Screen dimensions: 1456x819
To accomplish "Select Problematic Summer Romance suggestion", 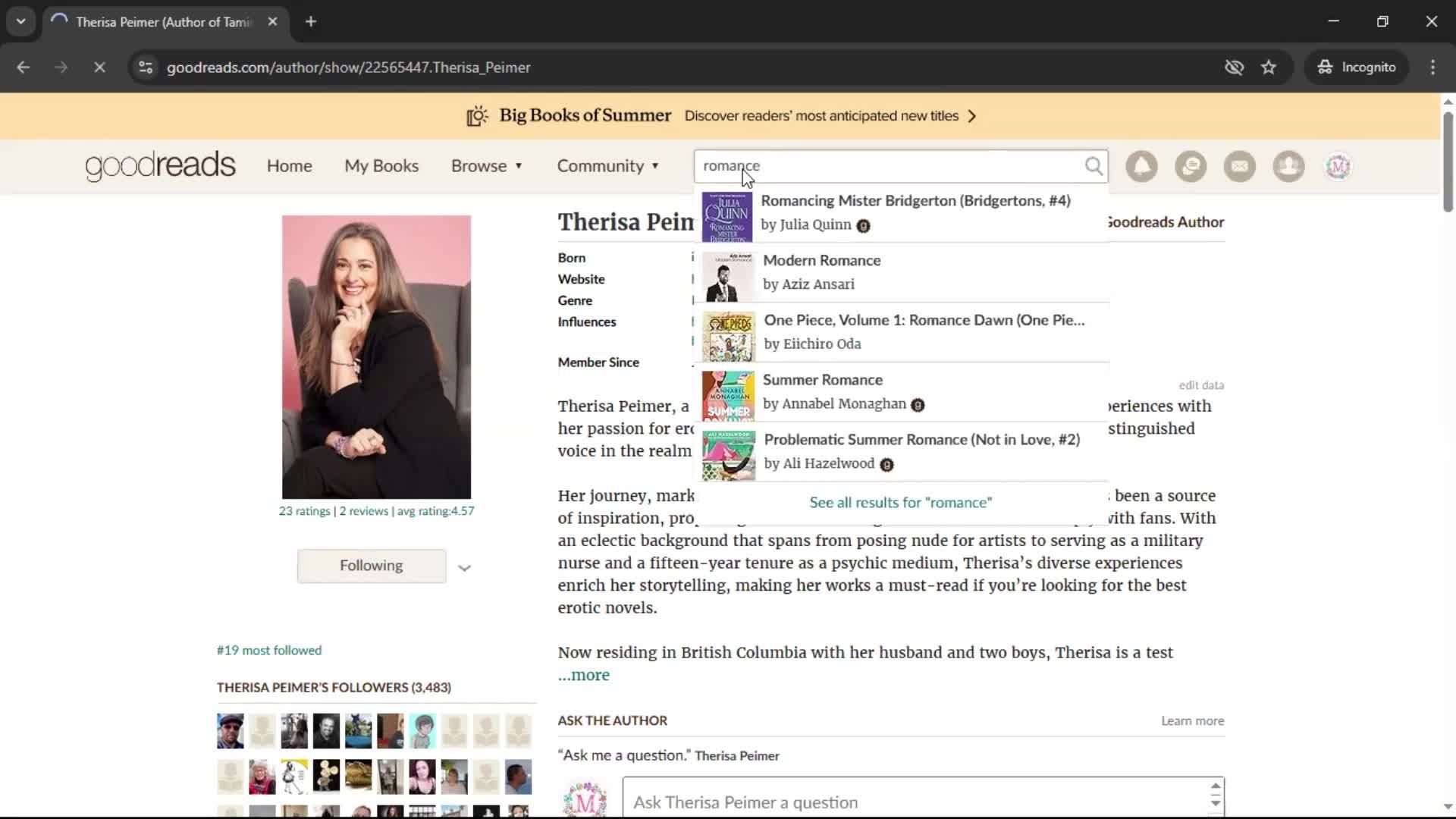I will [x=901, y=451].
